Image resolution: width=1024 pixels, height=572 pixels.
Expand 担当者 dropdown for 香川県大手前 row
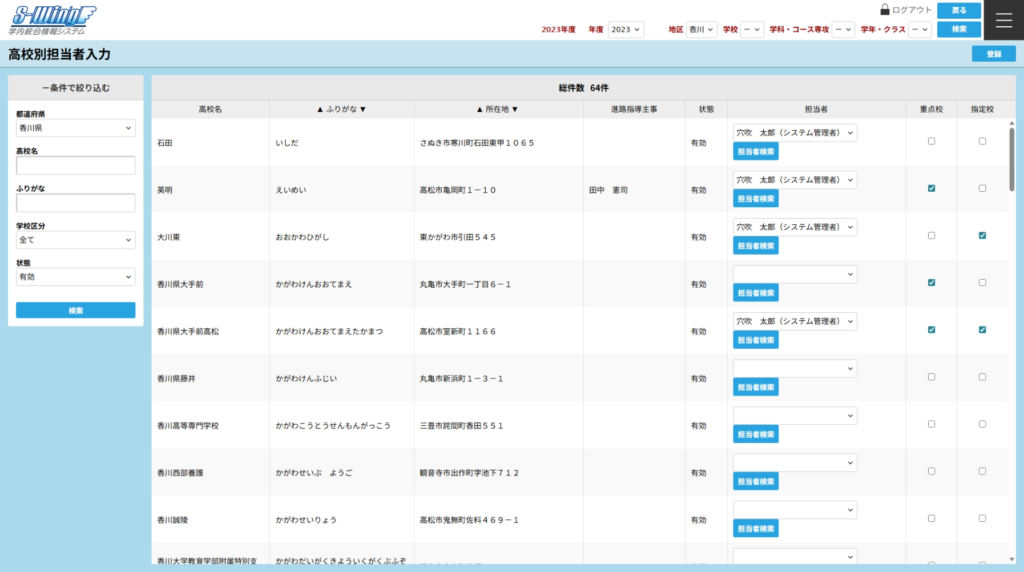click(x=794, y=274)
